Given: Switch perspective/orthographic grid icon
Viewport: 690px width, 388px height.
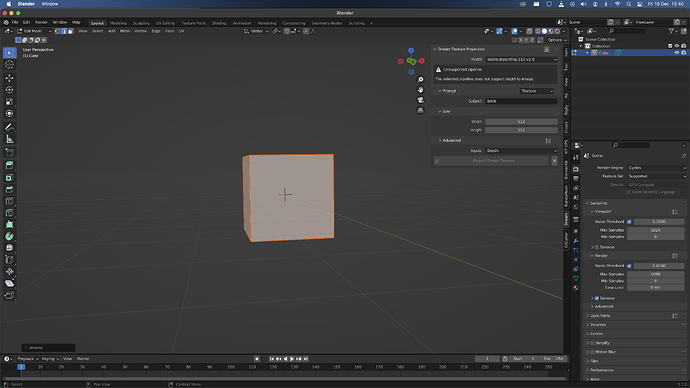Looking at the screenshot, I should (x=420, y=110).
